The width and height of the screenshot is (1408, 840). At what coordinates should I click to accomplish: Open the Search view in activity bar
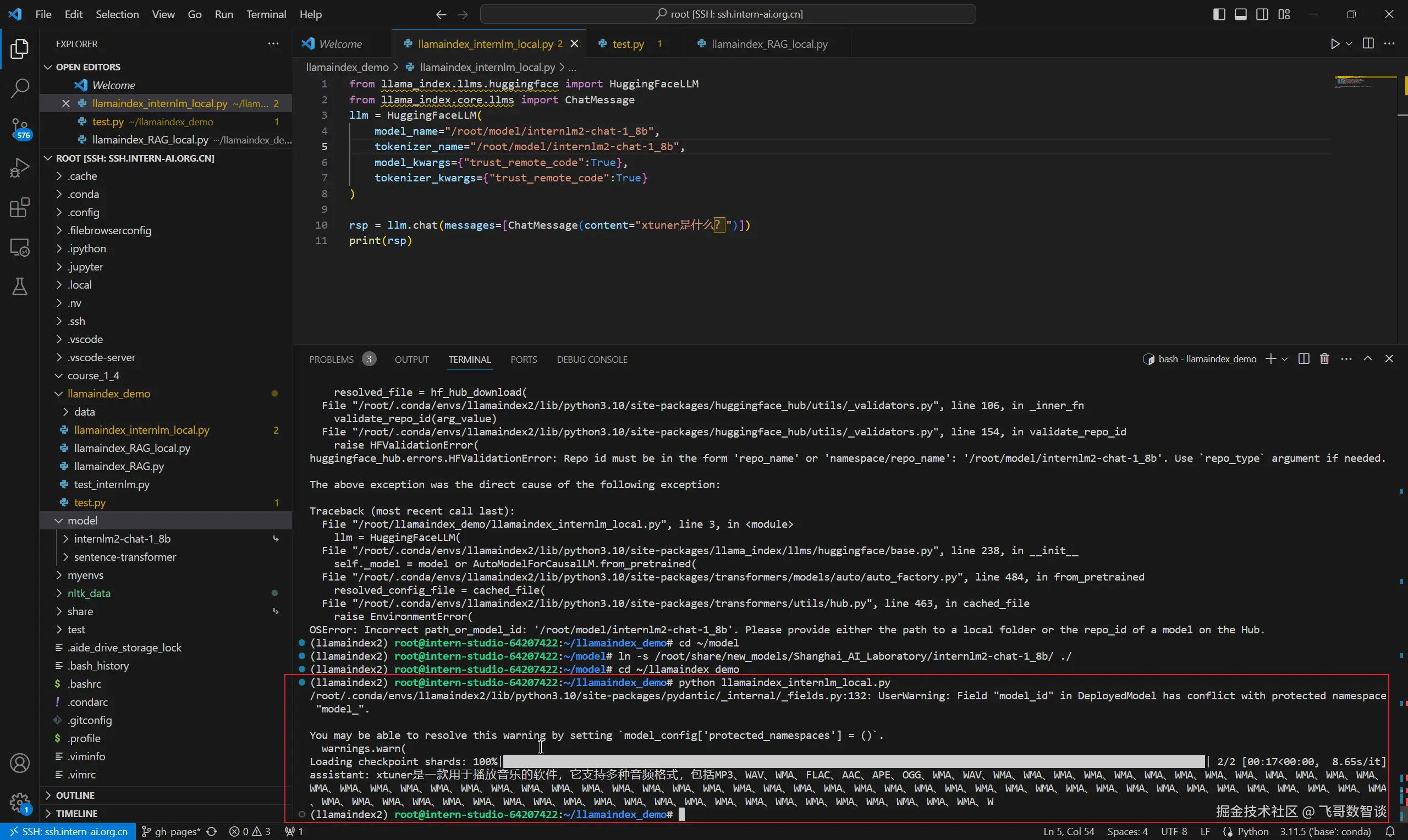20,88
